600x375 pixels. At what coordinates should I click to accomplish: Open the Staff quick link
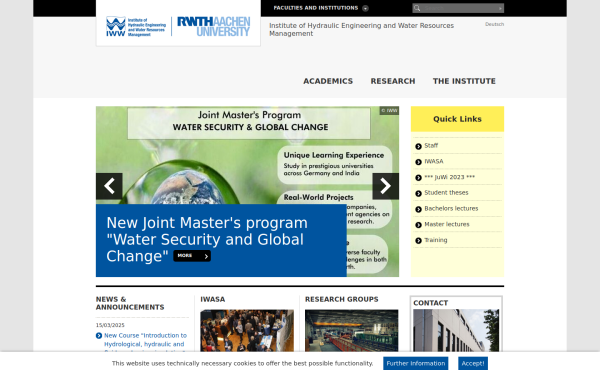431,145
